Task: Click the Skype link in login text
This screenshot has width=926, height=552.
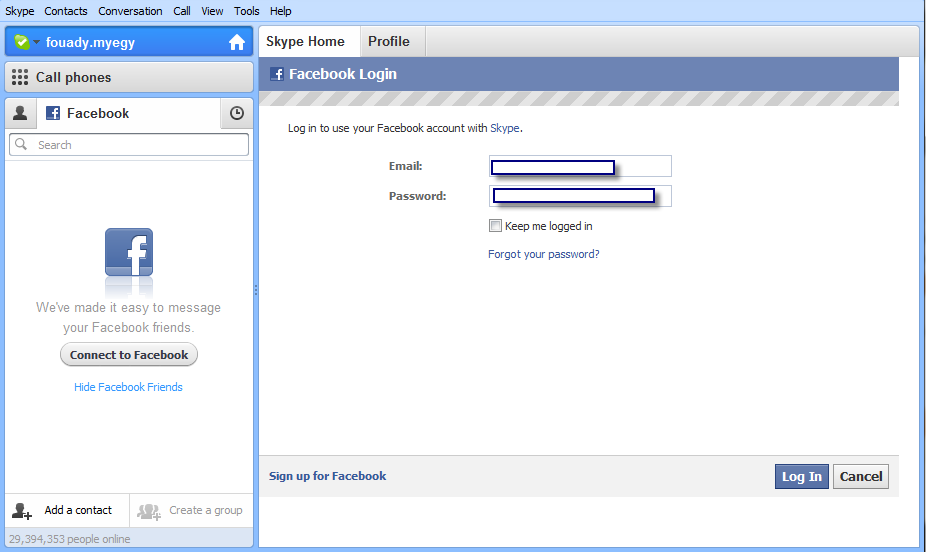Action: 505,128
